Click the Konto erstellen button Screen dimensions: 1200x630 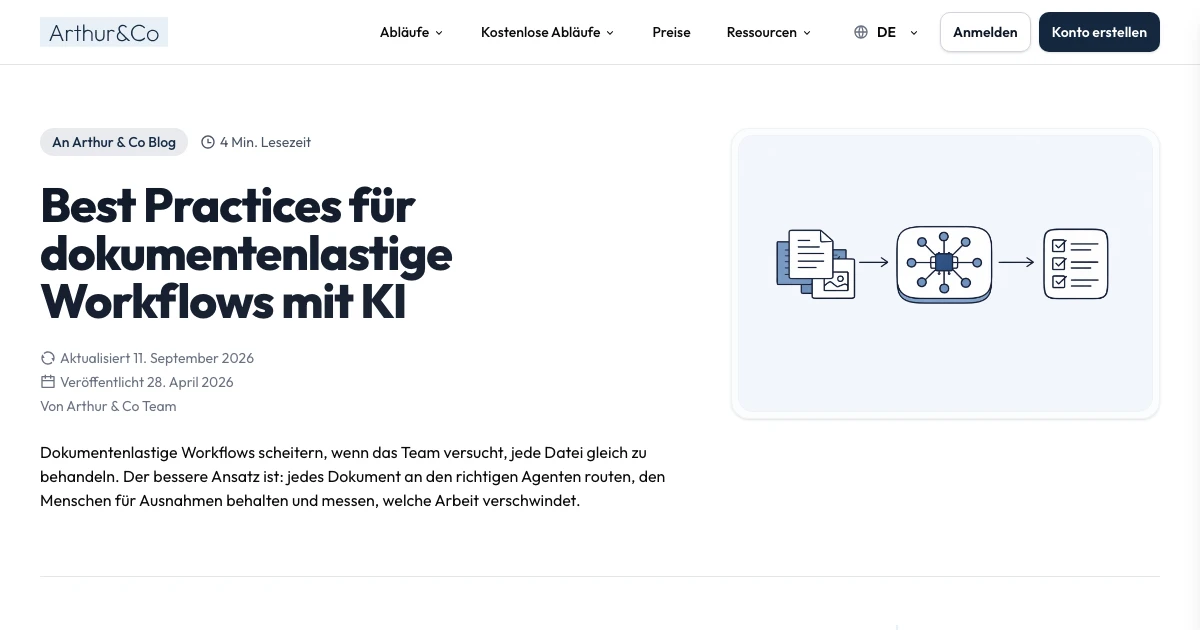click(1099, 32)
